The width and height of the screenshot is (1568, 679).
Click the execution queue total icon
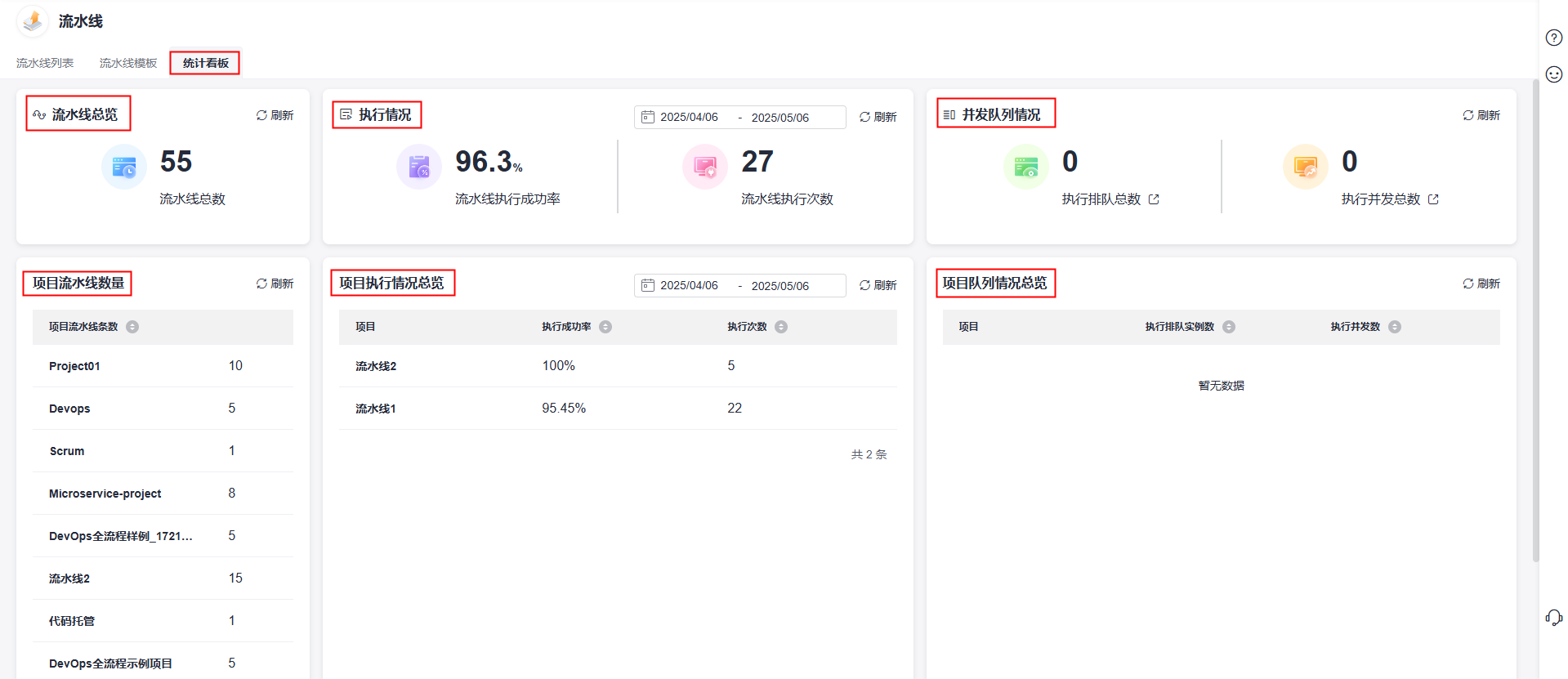[x=1026, y=167]
